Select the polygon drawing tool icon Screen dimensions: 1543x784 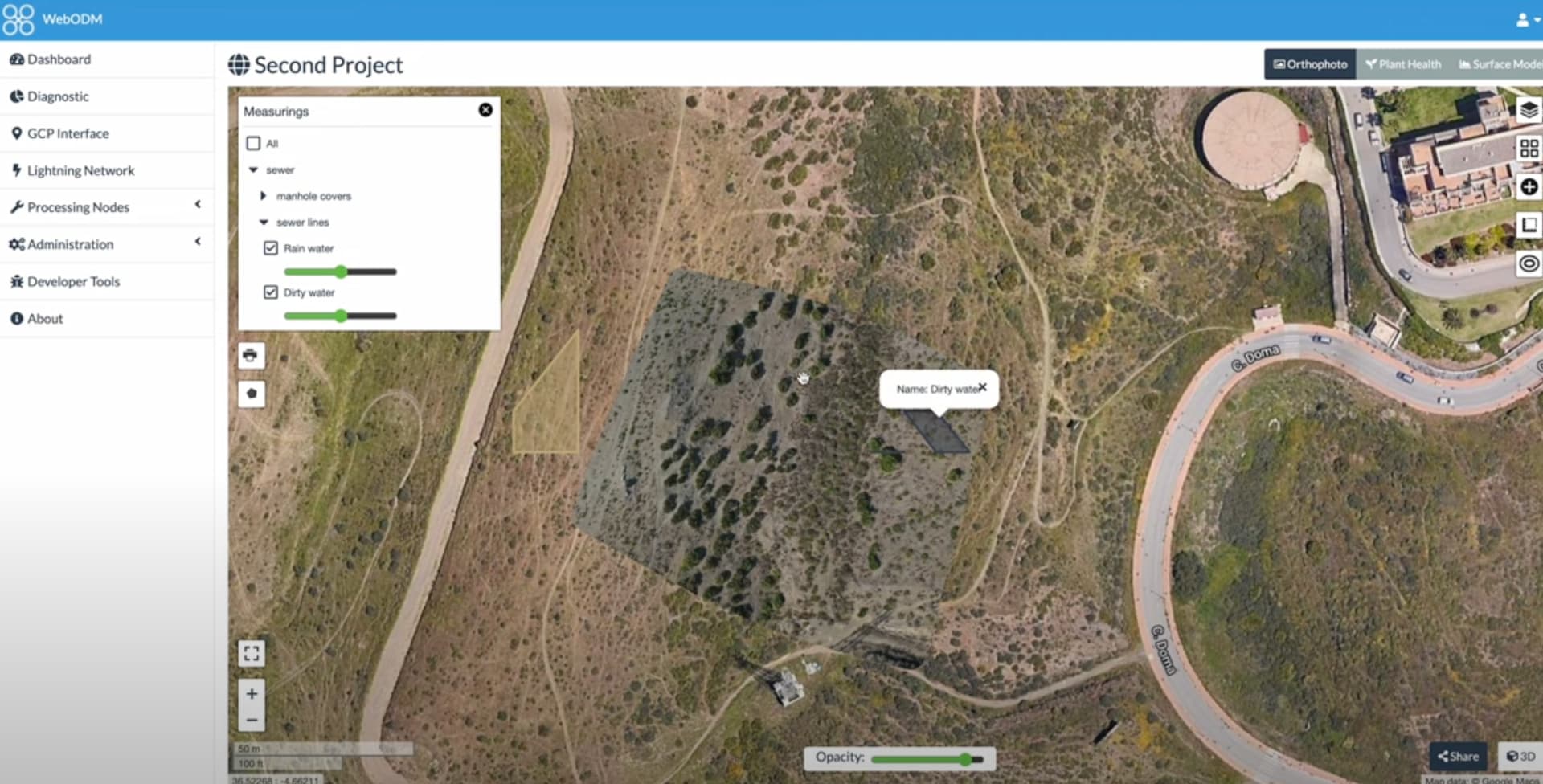coord(251,394)
